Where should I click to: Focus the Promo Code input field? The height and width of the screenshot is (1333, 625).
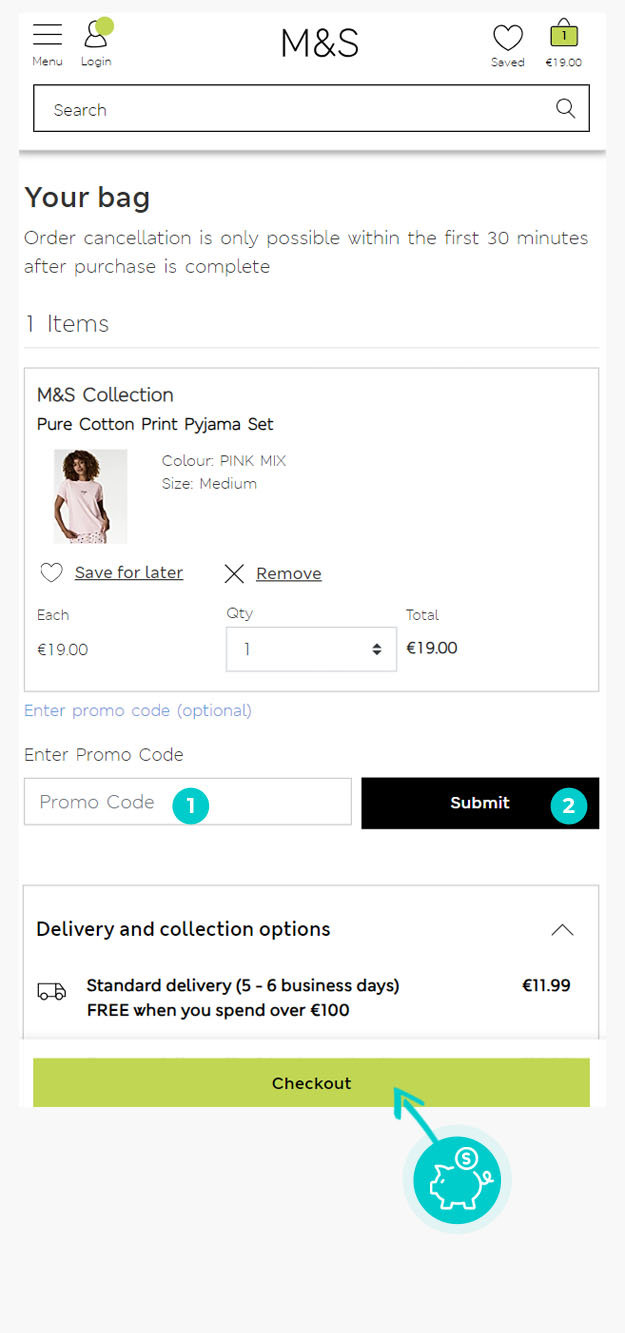coord(187,802)
